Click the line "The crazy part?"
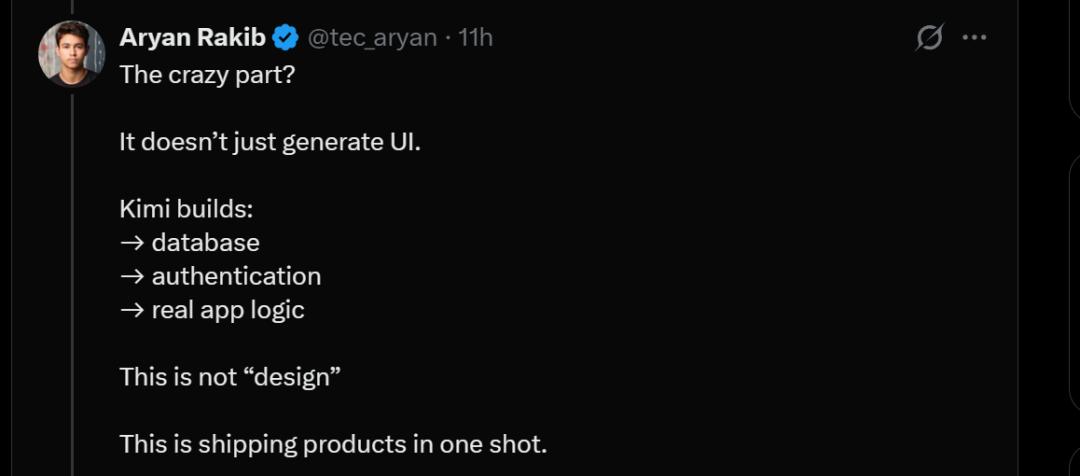Image resolution: width=1080 pixels, height=476 pixels. point(207,74)
